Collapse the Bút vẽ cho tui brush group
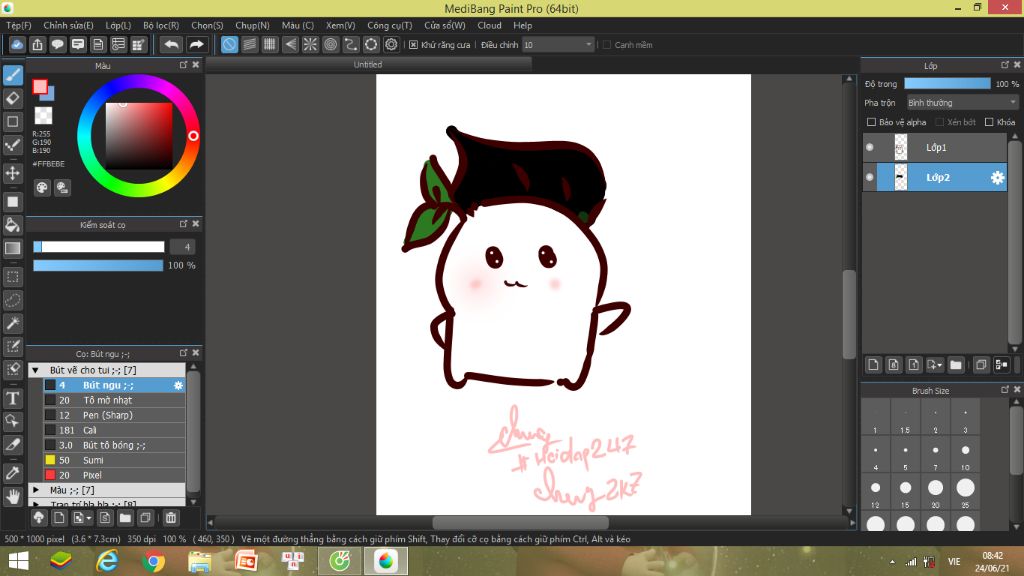This screenshot has height=576, width=1024. [36, 370]
